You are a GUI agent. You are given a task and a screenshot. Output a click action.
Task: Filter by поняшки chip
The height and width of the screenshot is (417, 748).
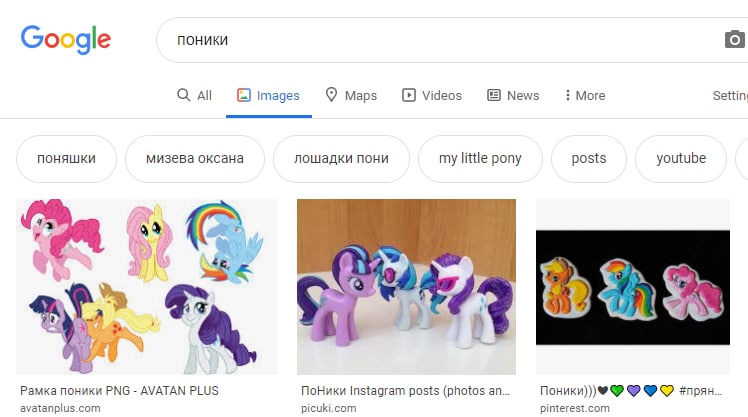[66, 158]
